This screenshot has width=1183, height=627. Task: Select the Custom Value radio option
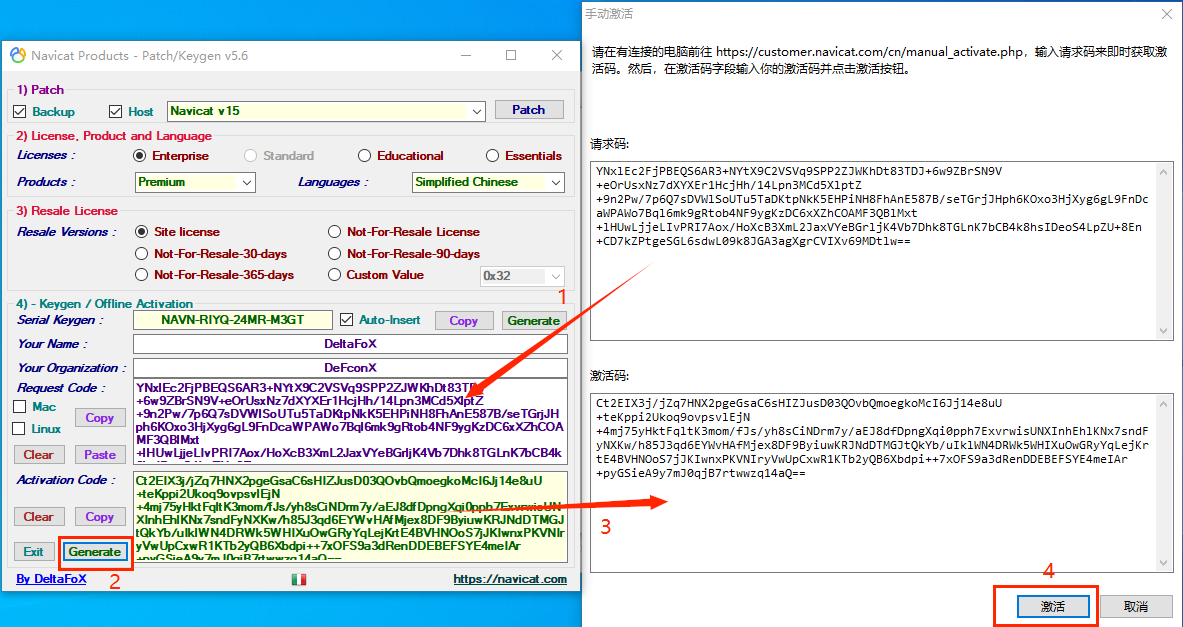pos(334,275)
